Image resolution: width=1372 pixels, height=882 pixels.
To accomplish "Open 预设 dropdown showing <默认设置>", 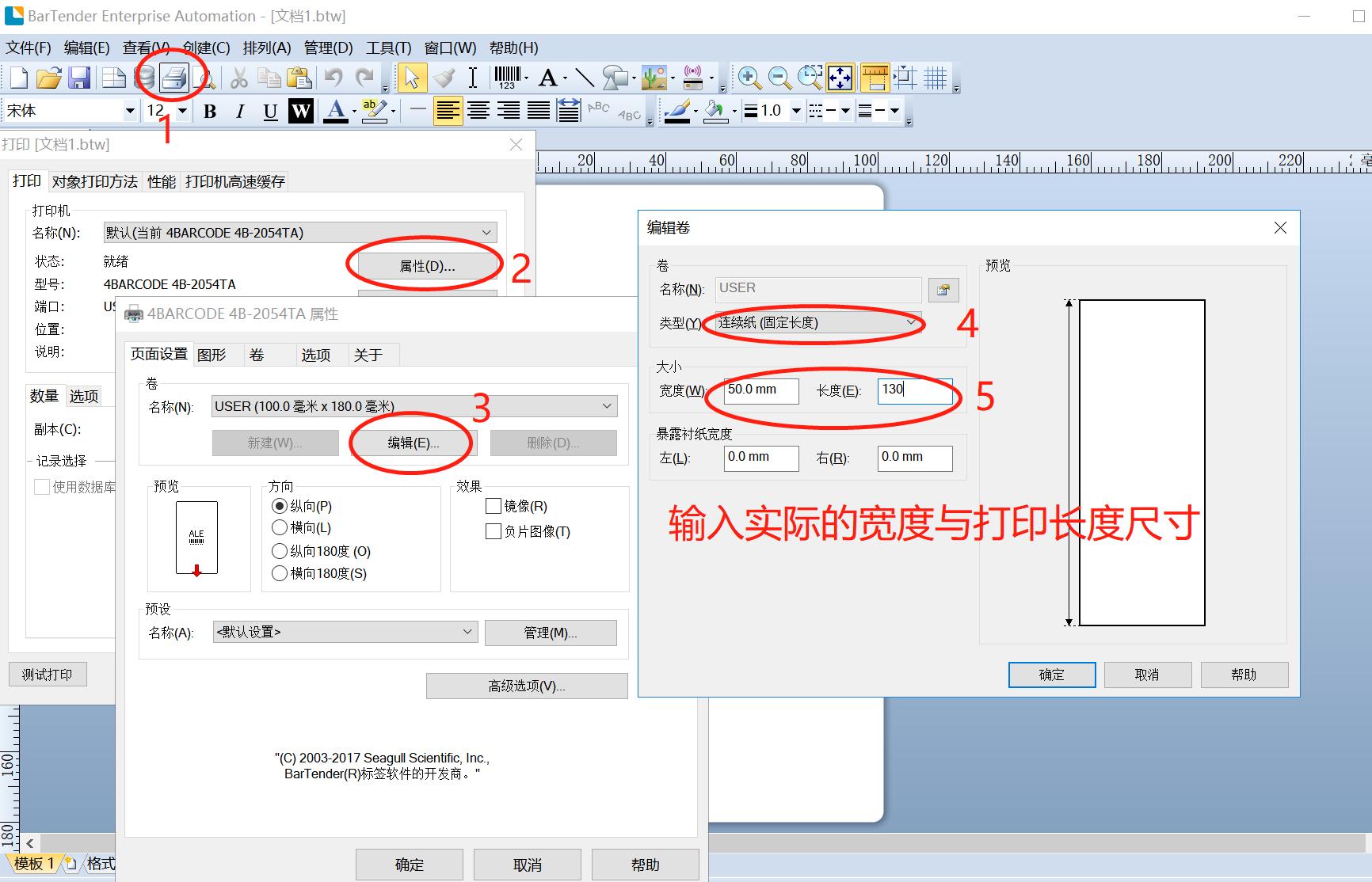I will tap(345, 632).
